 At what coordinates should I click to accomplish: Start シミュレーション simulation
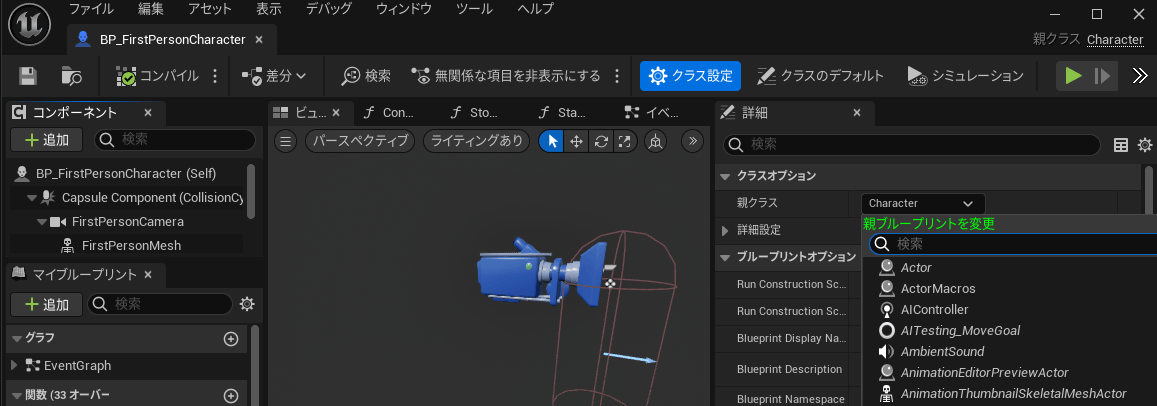(965, 75)
